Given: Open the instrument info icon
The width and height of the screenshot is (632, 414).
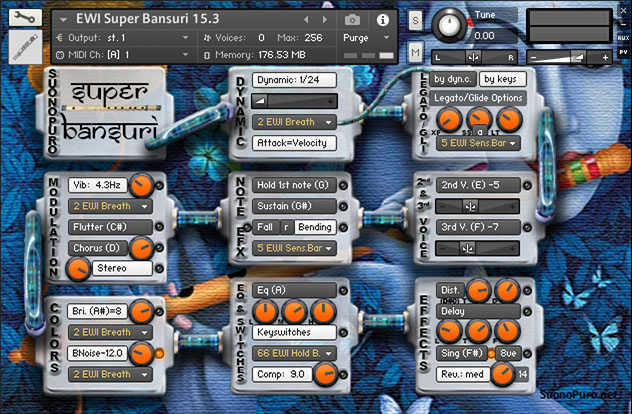Looking at the screenshot, I should click(383, 20).
